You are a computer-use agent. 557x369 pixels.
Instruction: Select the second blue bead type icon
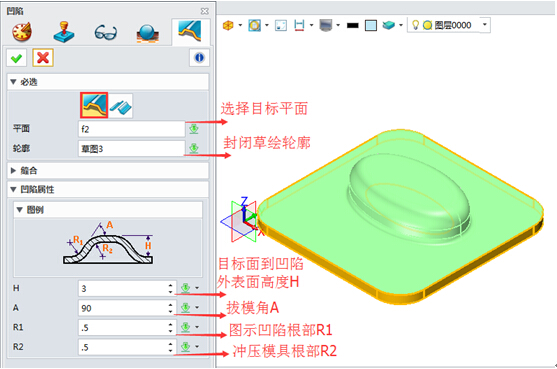121,106
